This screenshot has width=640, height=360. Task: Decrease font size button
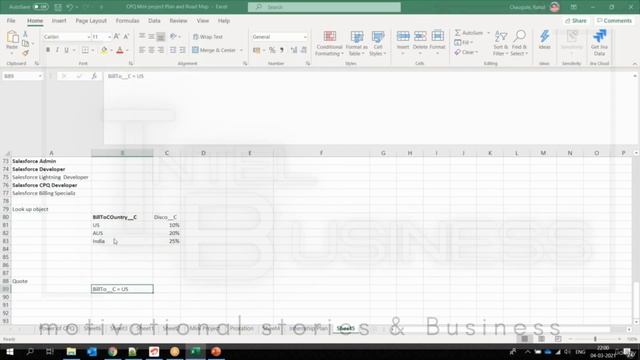coord(126,37)
